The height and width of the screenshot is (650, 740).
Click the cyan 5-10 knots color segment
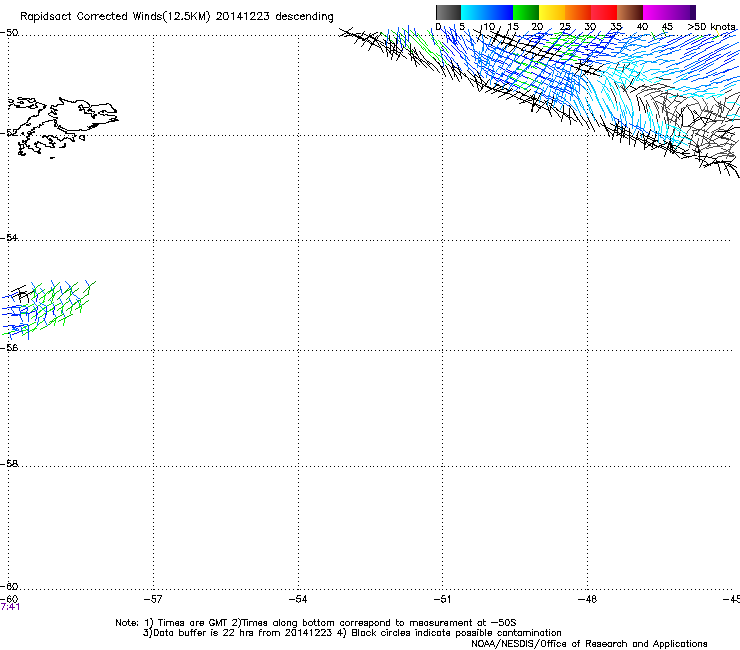[x=474, y=12]
